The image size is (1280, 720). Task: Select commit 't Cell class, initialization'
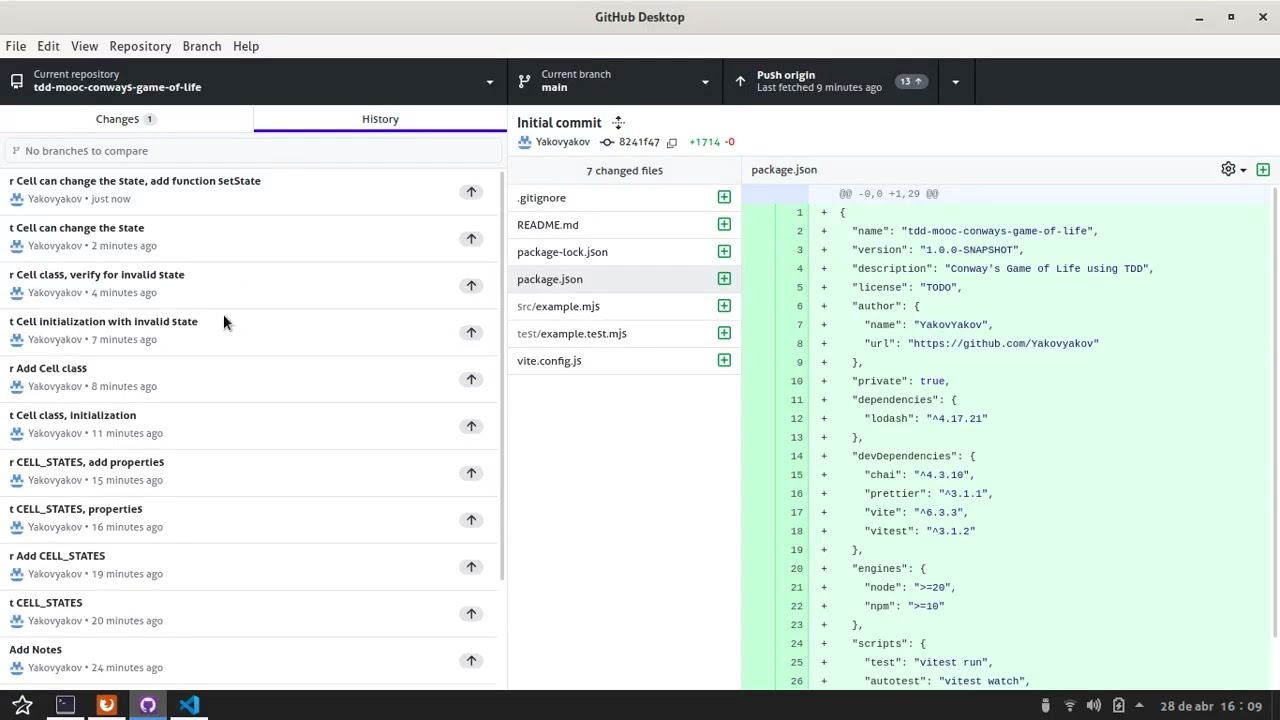248,425
